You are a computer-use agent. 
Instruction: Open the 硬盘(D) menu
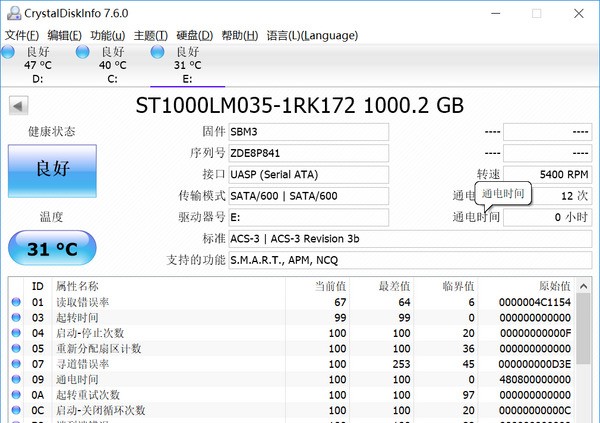point(194,36)
